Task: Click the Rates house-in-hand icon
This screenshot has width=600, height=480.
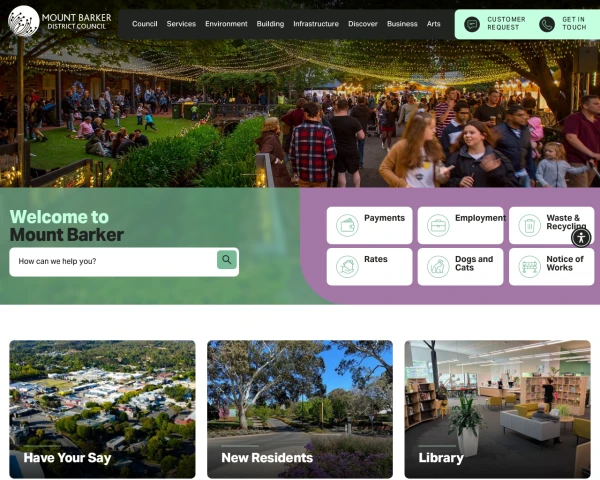Action: tap(347, 266)
